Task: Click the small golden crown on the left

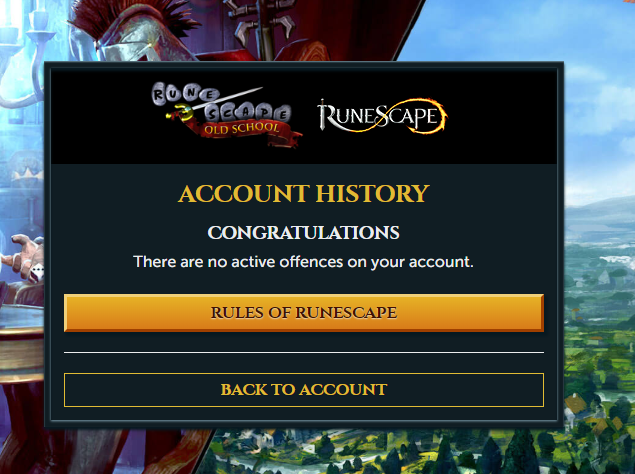Action: point(28,174)
